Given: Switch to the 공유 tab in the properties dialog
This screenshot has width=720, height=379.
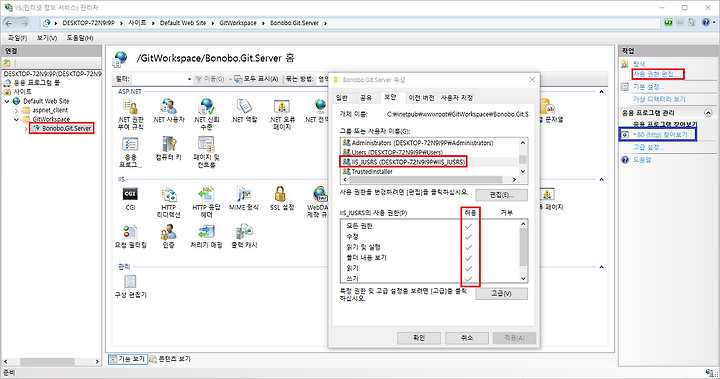Looking at the screenshot, I should (366, 98).
